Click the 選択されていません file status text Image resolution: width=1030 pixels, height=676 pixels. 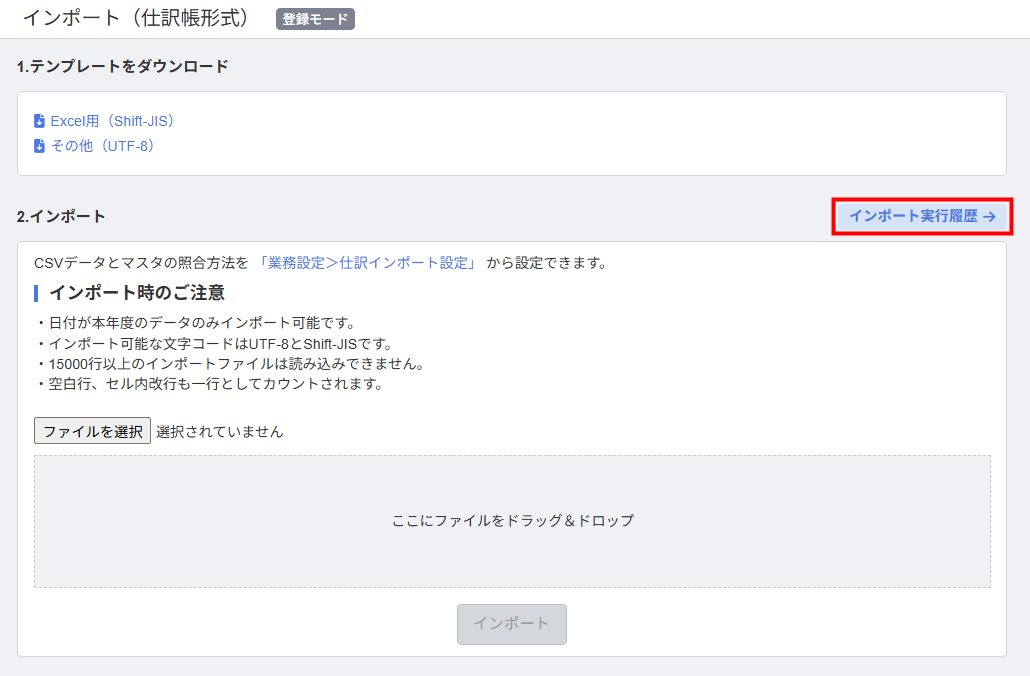[x=219, y=432]
